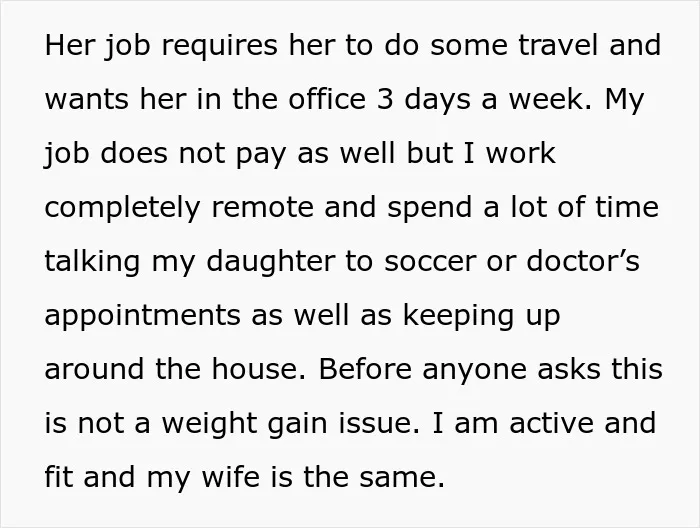Viewport: 700px width, 528px height.
Task: Click the word "keeping" in the sixth line
Action: [x=458, y=316]
